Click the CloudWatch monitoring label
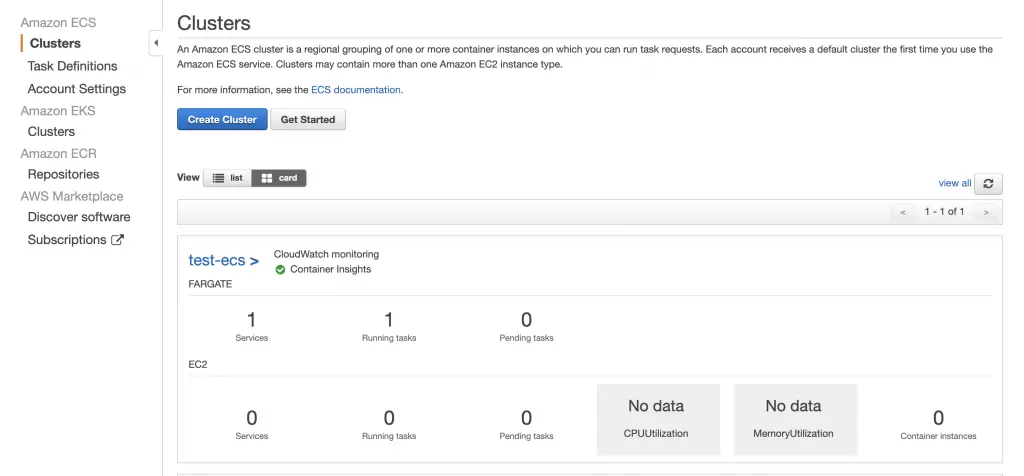1024x476 pixels. (326, 254)
